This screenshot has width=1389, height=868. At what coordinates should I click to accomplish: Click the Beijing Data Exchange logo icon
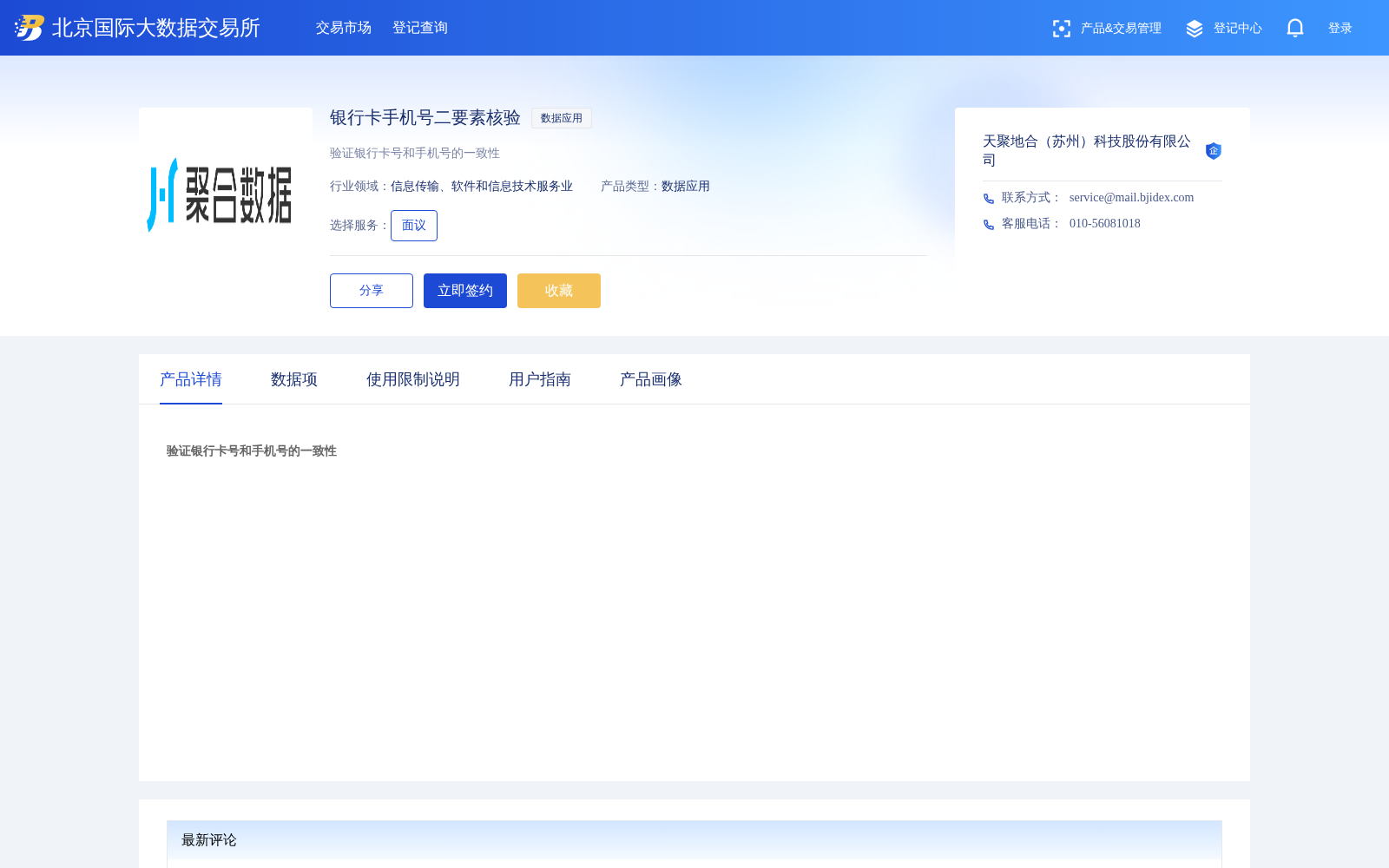click(x=30, y=28)
